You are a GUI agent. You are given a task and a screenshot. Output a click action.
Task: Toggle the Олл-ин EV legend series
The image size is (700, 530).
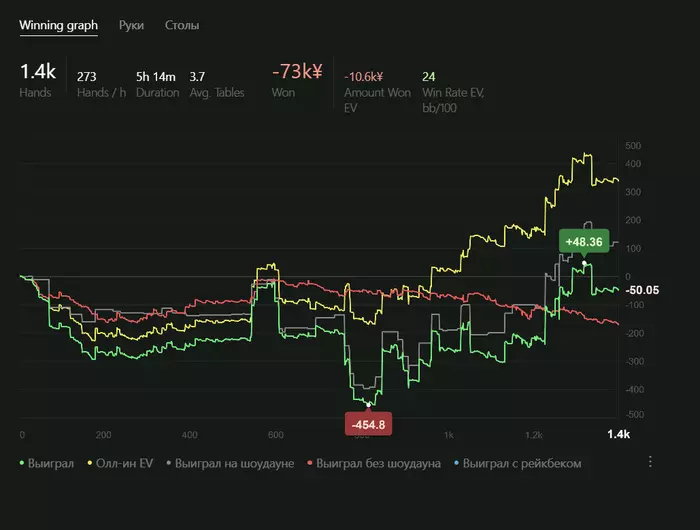[120, 463]
